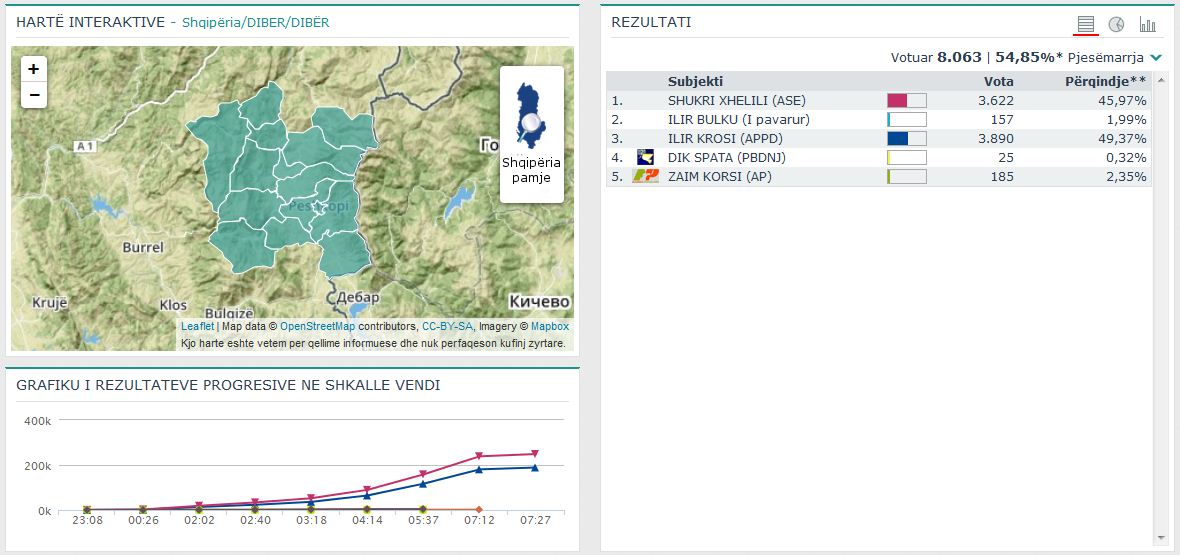The width and height of the screenshot is (1180, 555).
Task: Select the ILIR BULKU (I pavarur) row
Action: point(738,119)
